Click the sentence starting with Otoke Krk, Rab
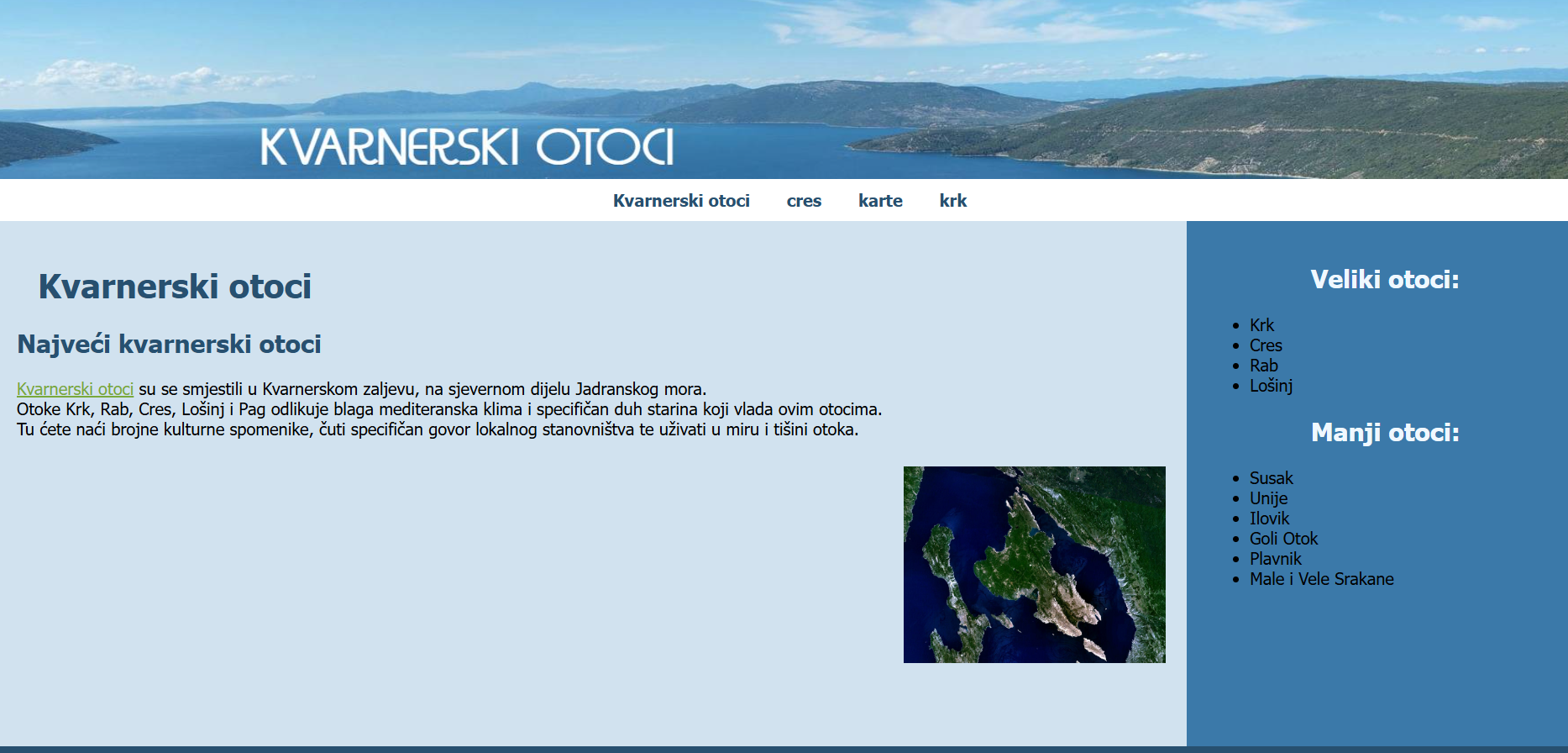The height and width of the screenshot is (753, 1568). pos(449,409)
